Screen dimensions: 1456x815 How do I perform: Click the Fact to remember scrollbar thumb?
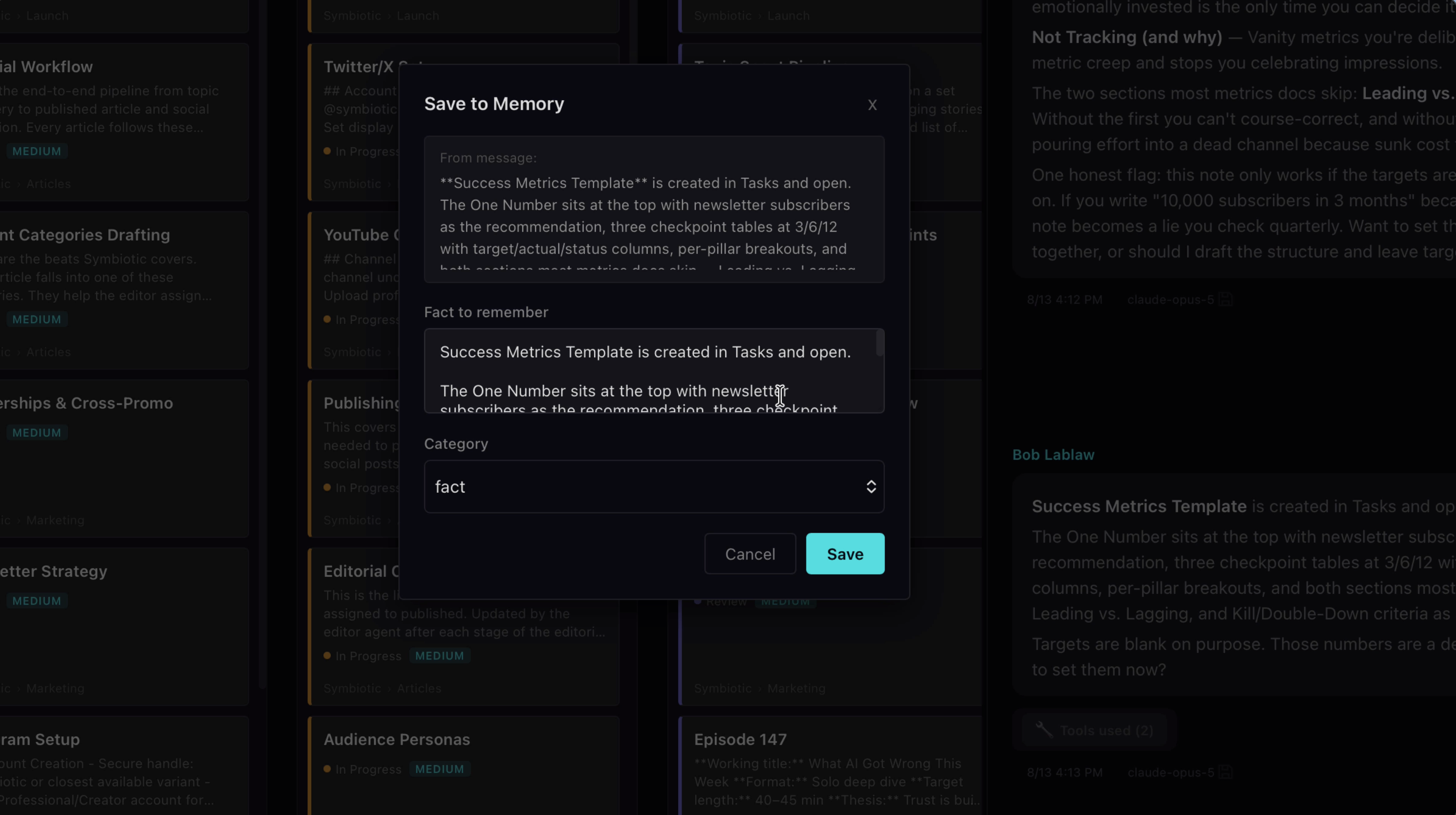pyautogui.click(x=880, y=343)
